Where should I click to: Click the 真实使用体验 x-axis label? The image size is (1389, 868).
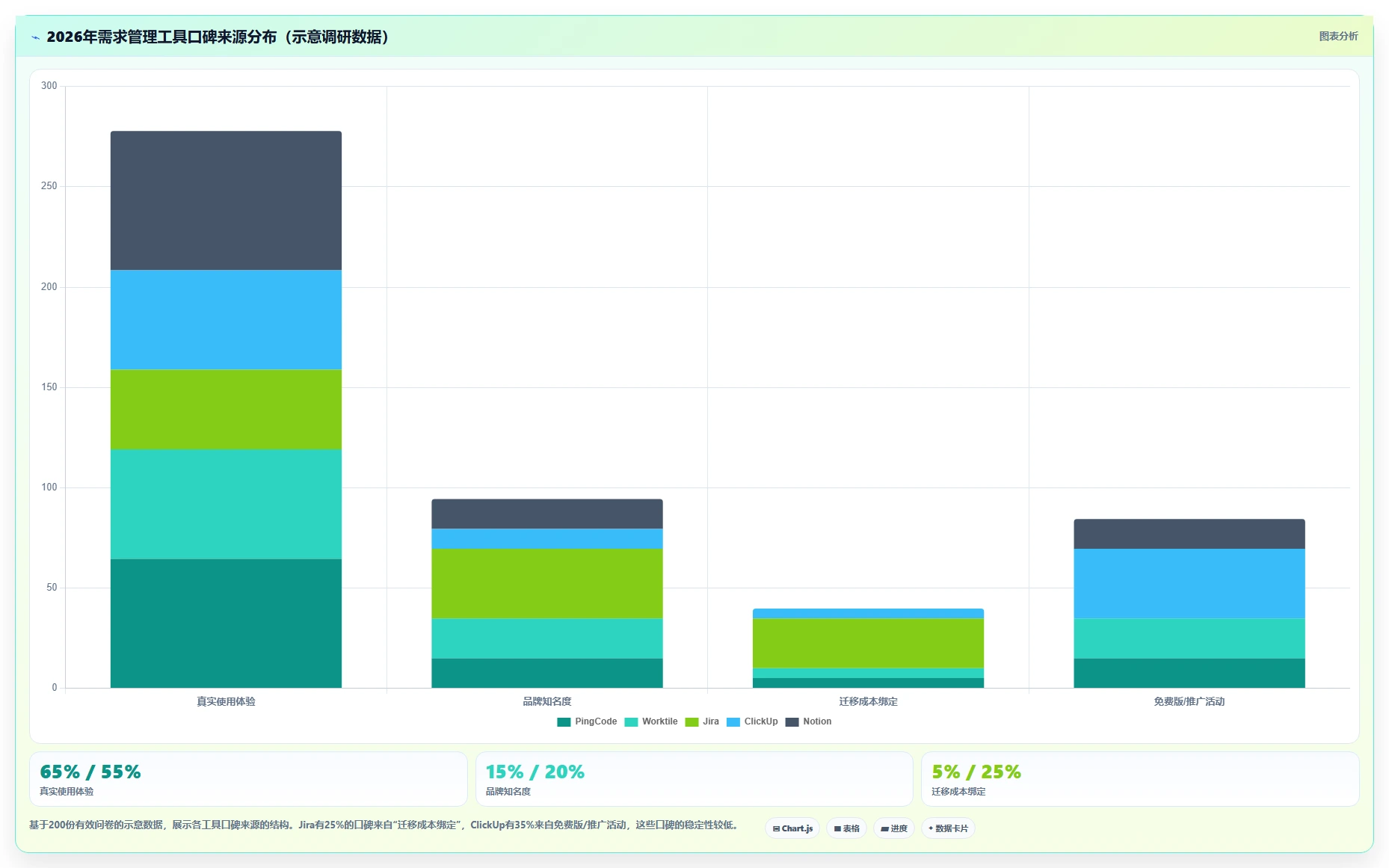[226, 701]
